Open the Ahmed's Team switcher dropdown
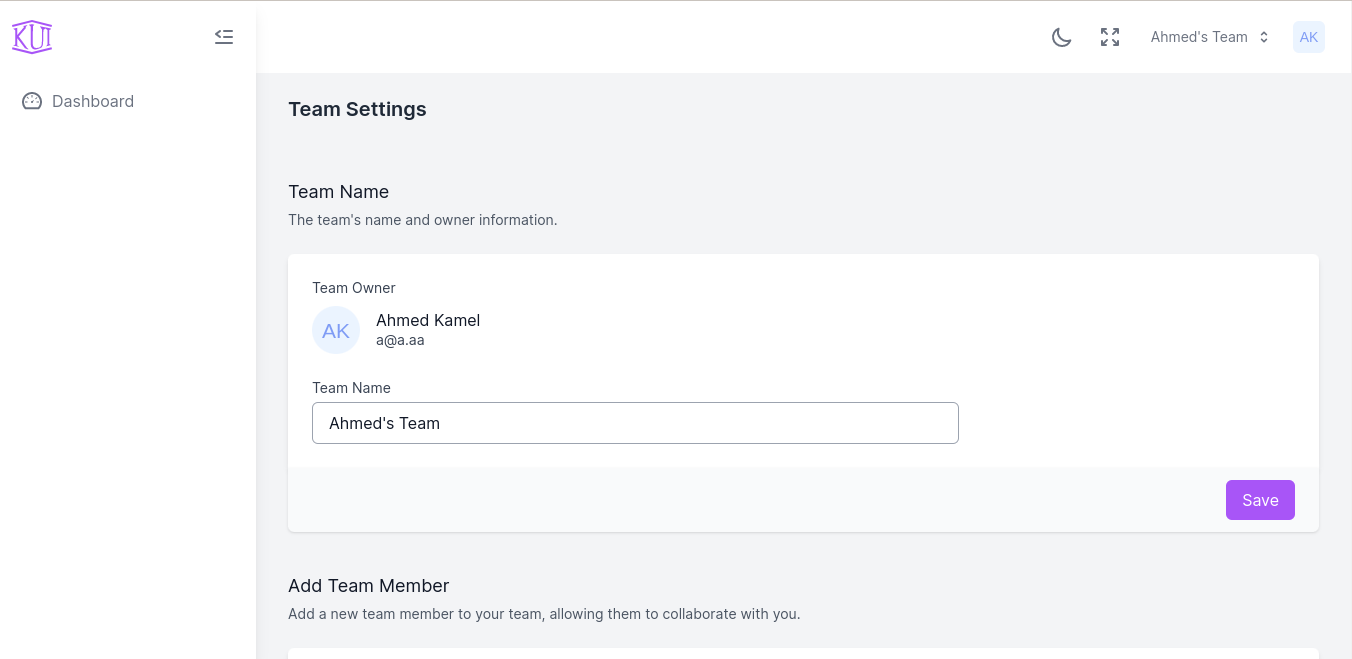Viewport: 1352px width, 659px height. 1199,37
